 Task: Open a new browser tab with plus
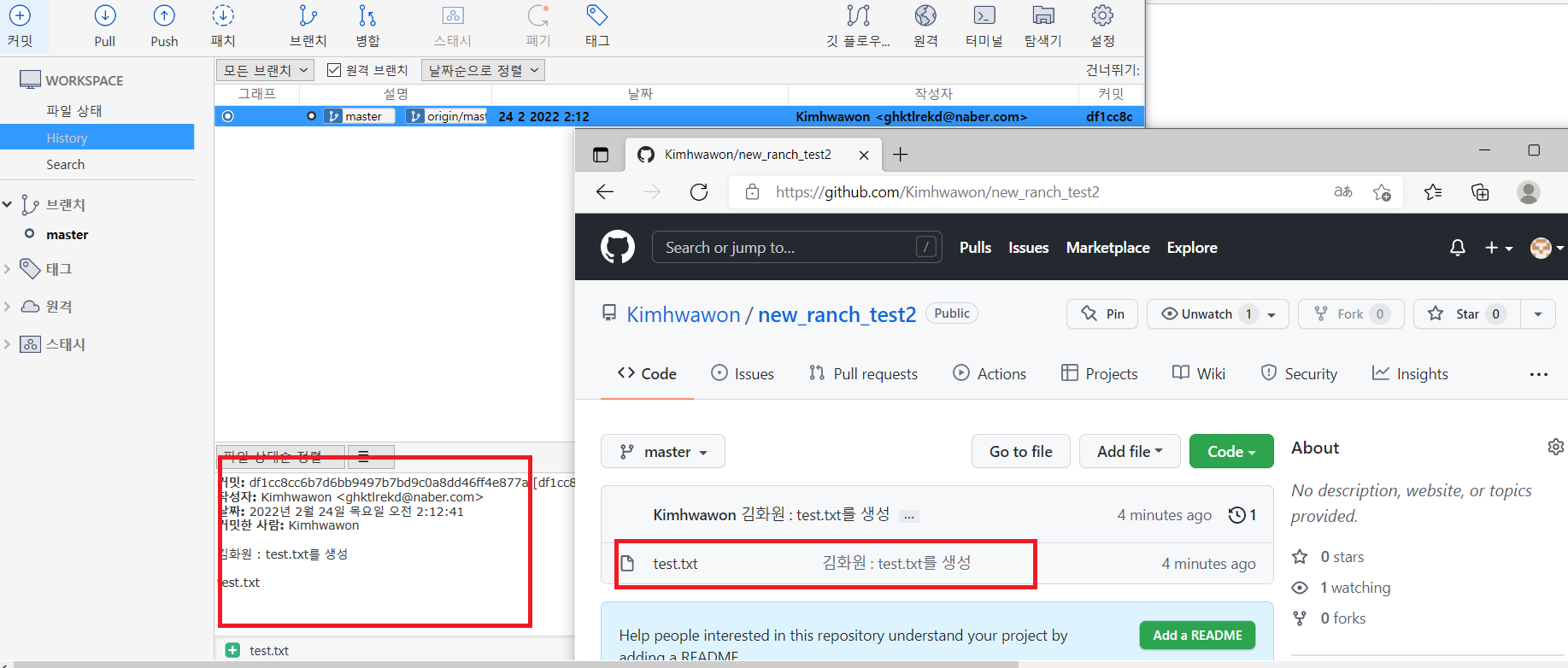[x=900, y=155]
